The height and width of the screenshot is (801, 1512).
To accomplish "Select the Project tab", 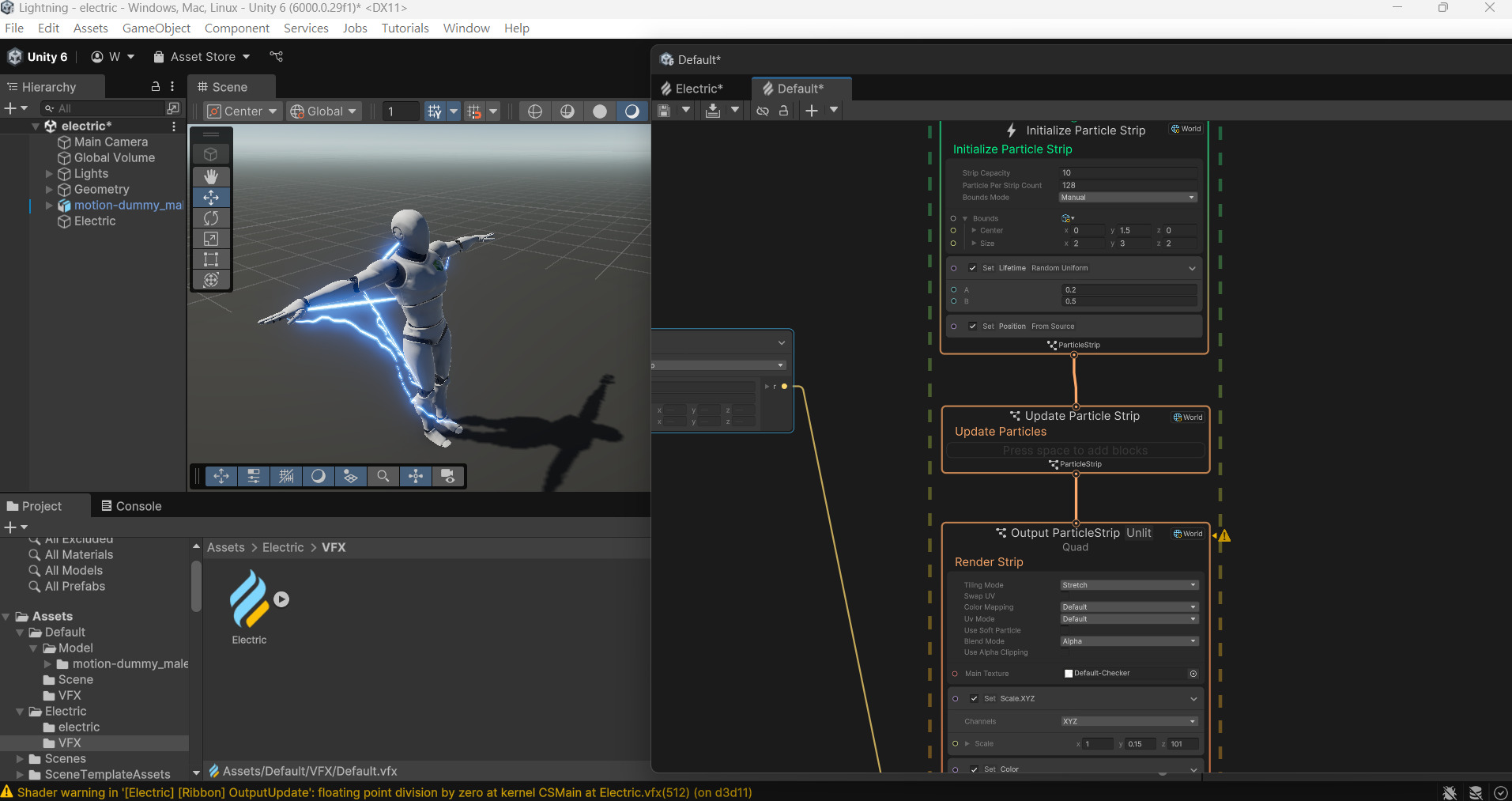I will click(x=34, y=506).
